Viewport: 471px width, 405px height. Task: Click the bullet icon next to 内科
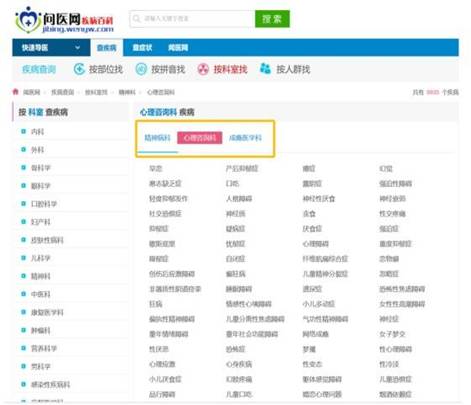click(x=23, y=131)
